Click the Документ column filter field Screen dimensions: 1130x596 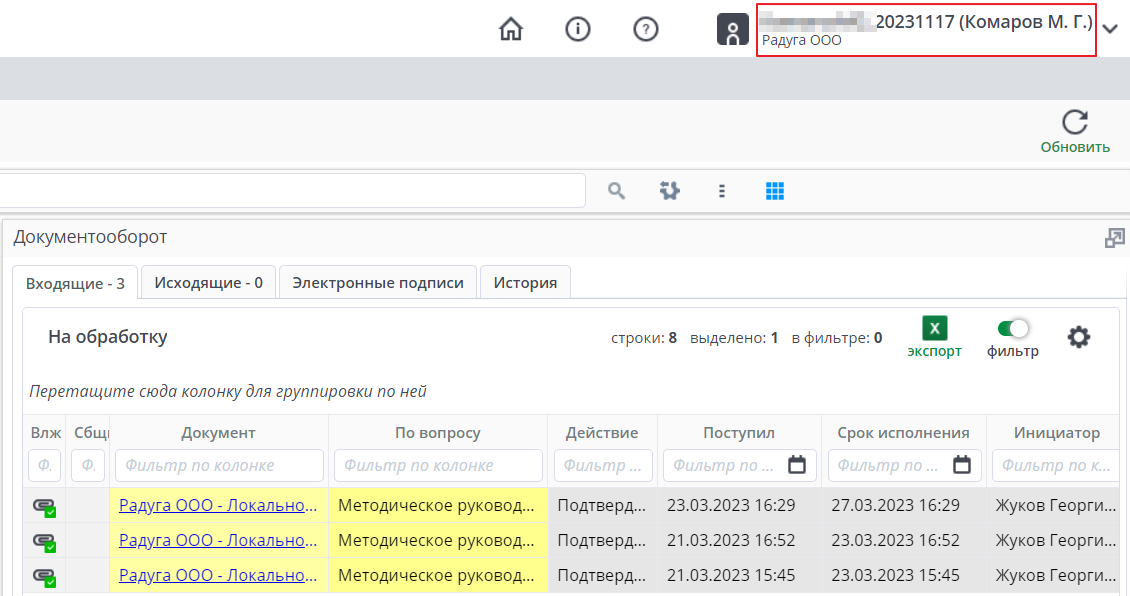(x=219, y=465)
